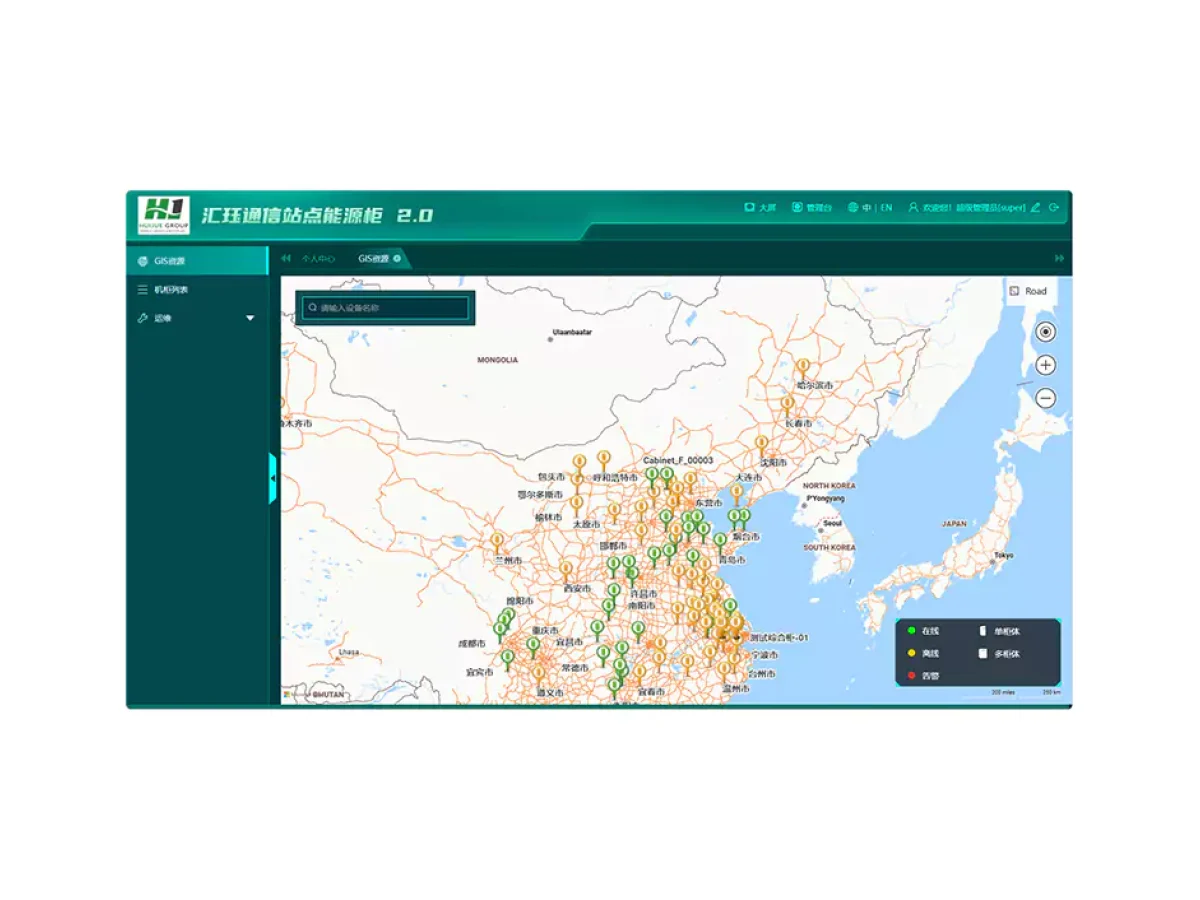Click the language globe icon in header
1200x900 pixels.
[x=853, y=208]
